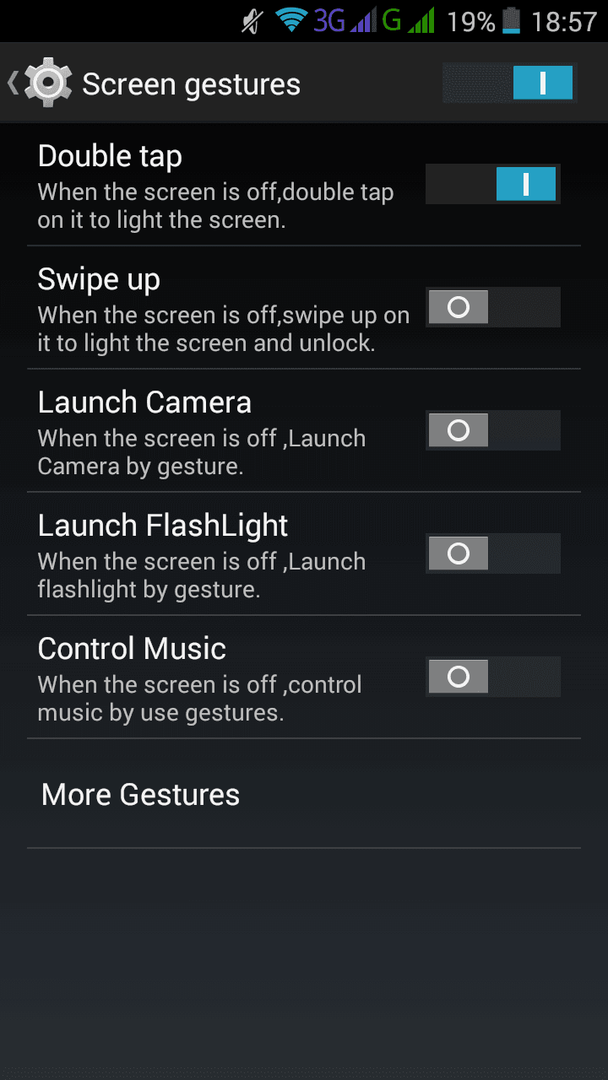The image size is (608, 1080).
Task: Turn off the Screen gestures master switch
Action: [508, 83]
